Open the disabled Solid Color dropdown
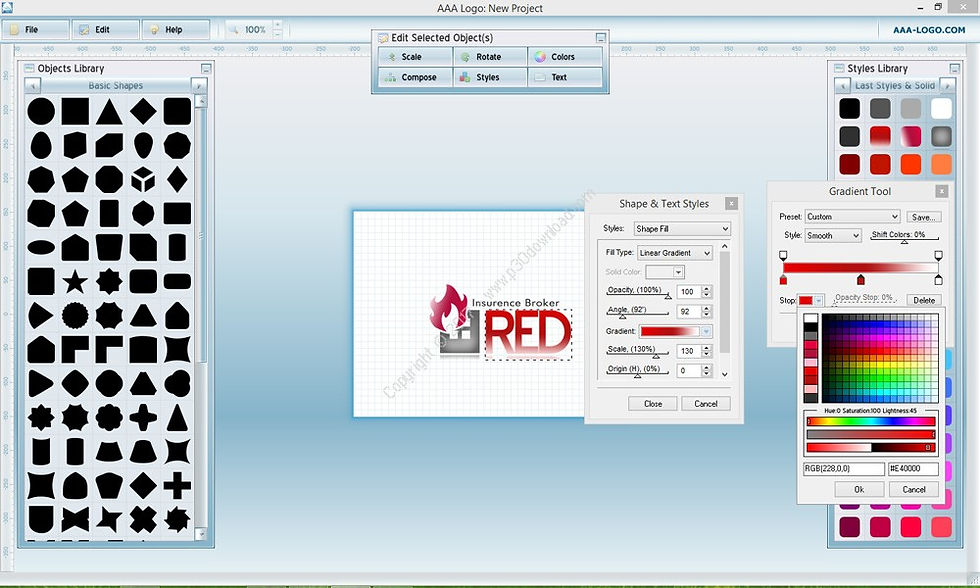The height and width of the screenshot is (588, 980). [x=665, y=272]
